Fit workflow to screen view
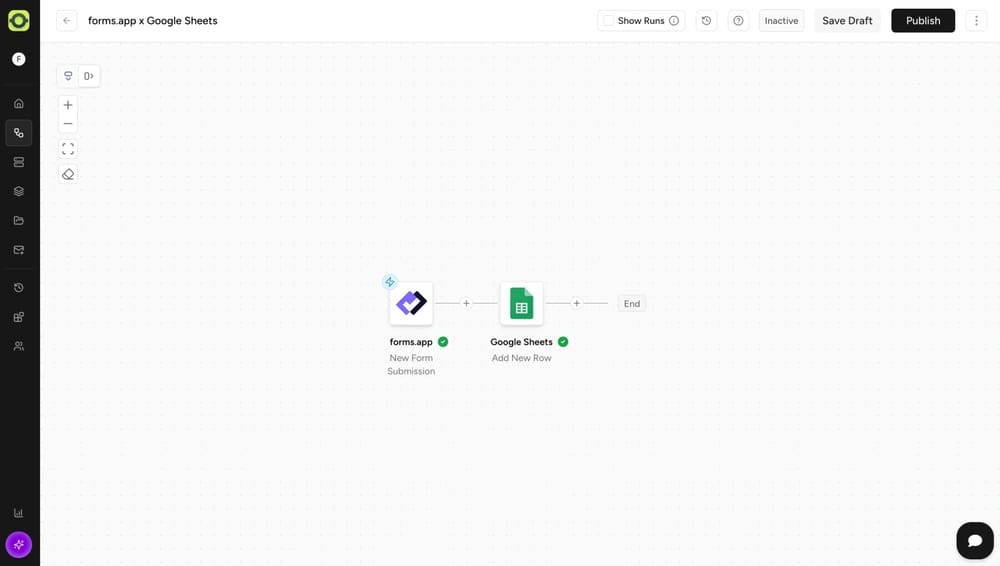The height and width of the screenshot is (566, 1000). (68, 149)
